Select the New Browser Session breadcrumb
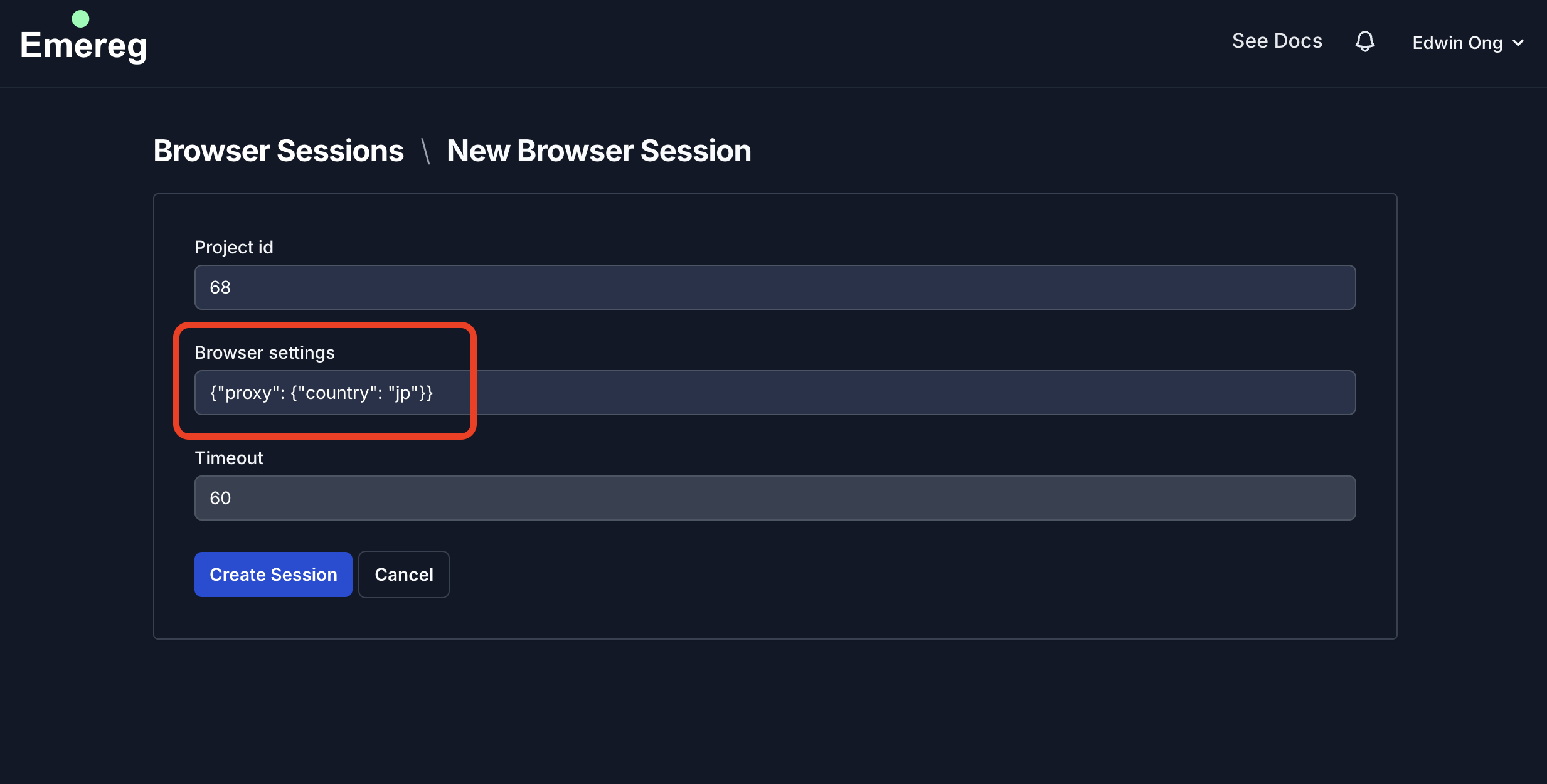Image resolution: width=1547 pixels, height=784 pixels. (598, 151)
